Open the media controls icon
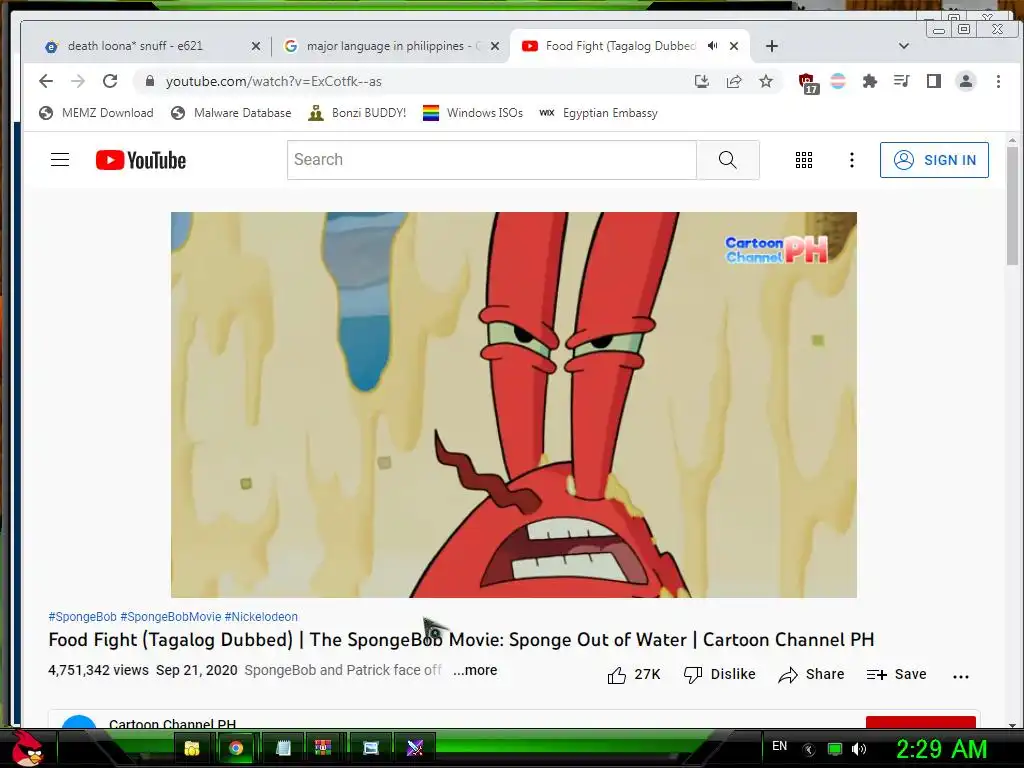This screenshot has height=768, width=1024. 902,82
